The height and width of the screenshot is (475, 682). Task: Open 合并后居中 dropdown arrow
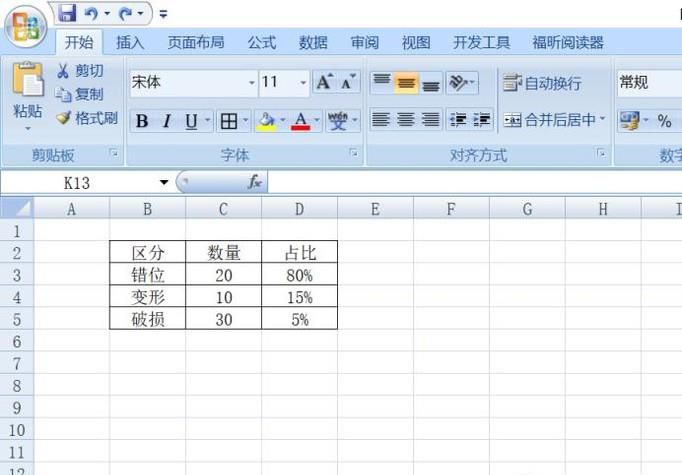pyautogui.click(x=602, y=119)
